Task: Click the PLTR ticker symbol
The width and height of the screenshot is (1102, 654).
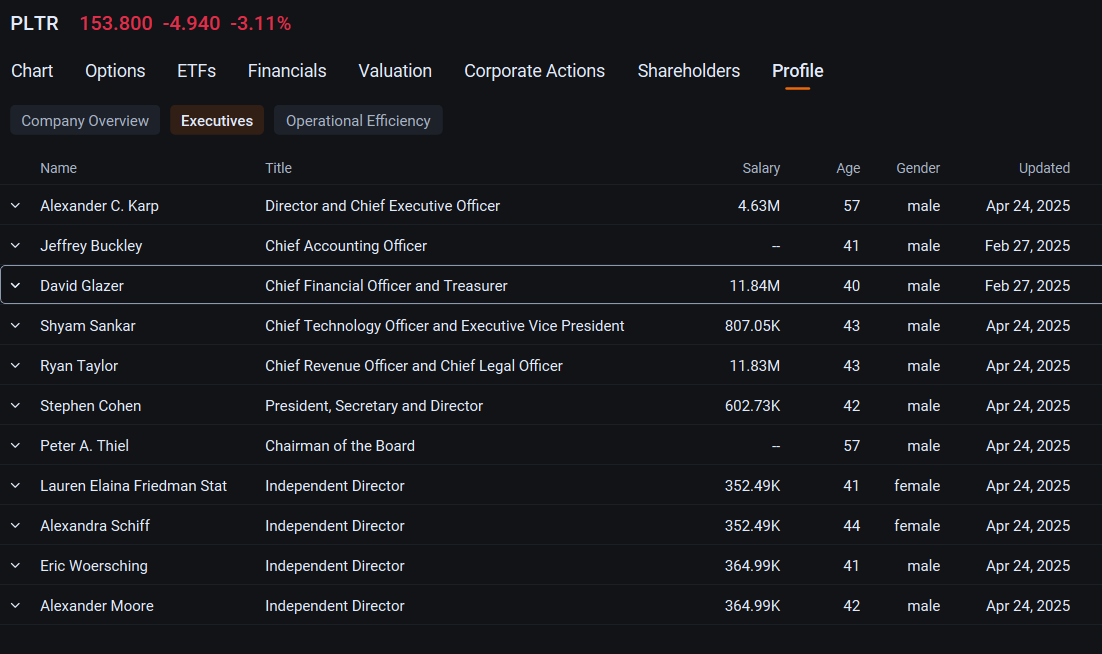Action: tap(34, 23)
